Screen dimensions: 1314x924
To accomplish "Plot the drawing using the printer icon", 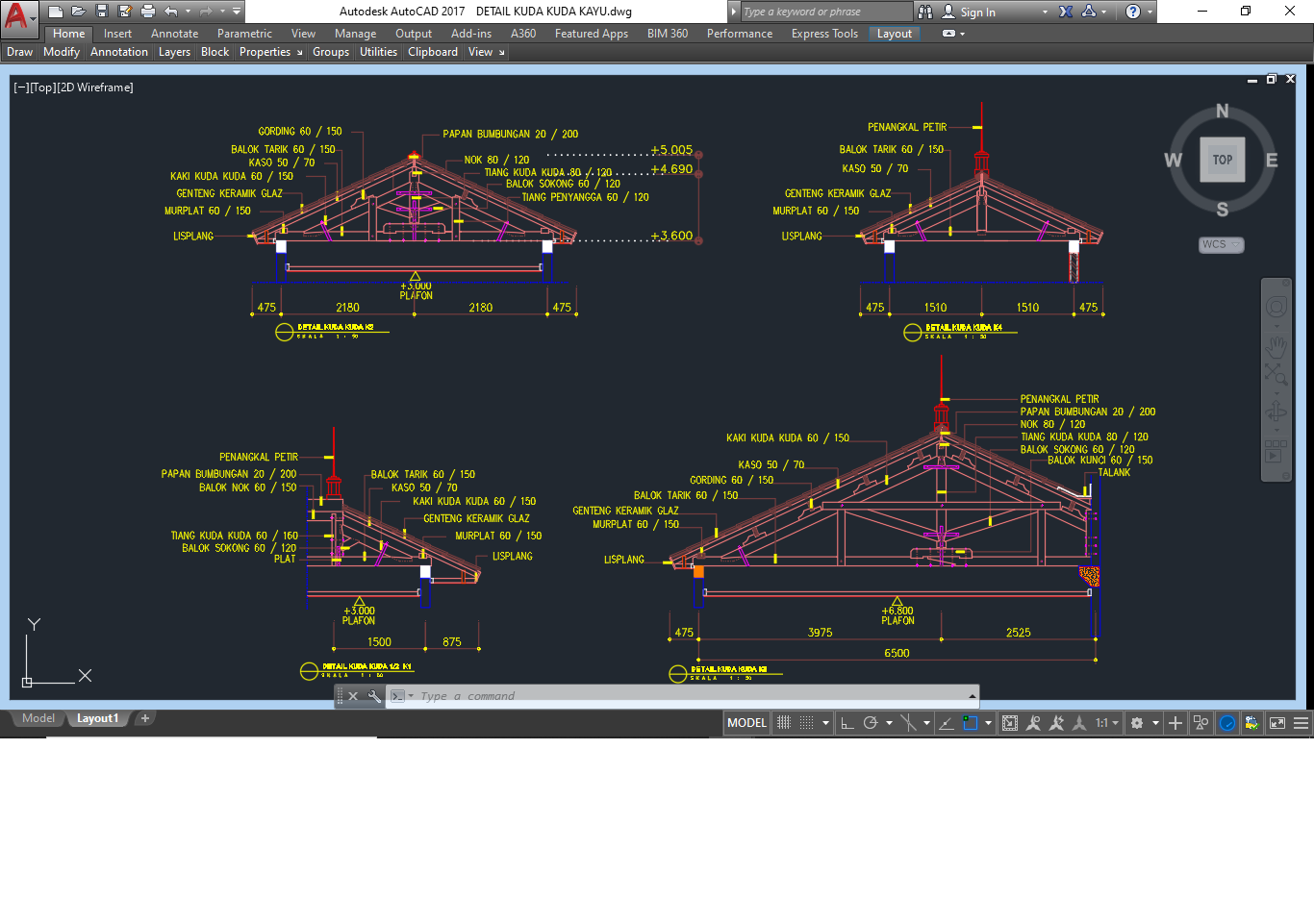I will [148, 12].
